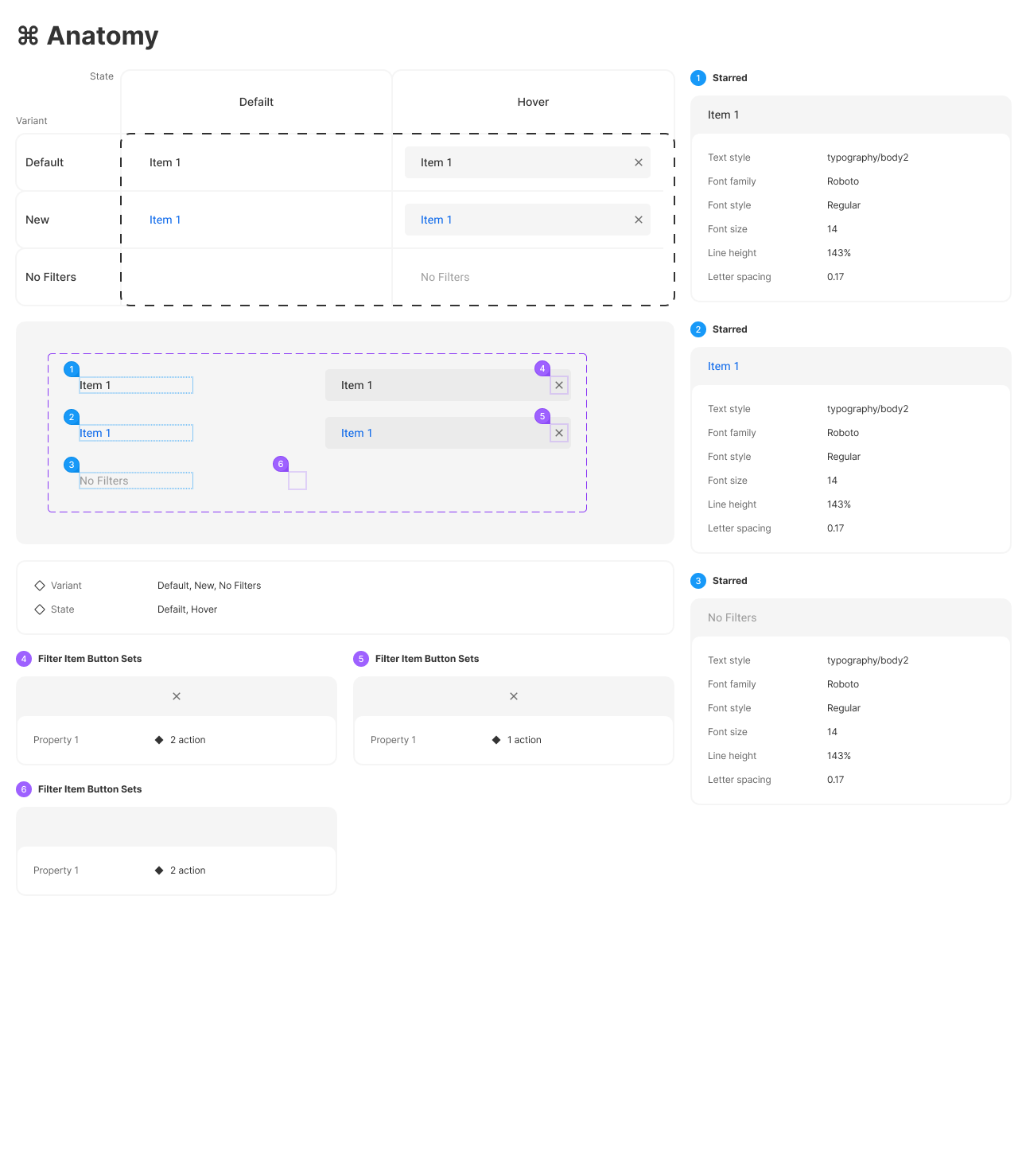Screen dimensions: 1022x1176
Task: Click the X icon in the Default Hover cell
Action: point(639,162)
